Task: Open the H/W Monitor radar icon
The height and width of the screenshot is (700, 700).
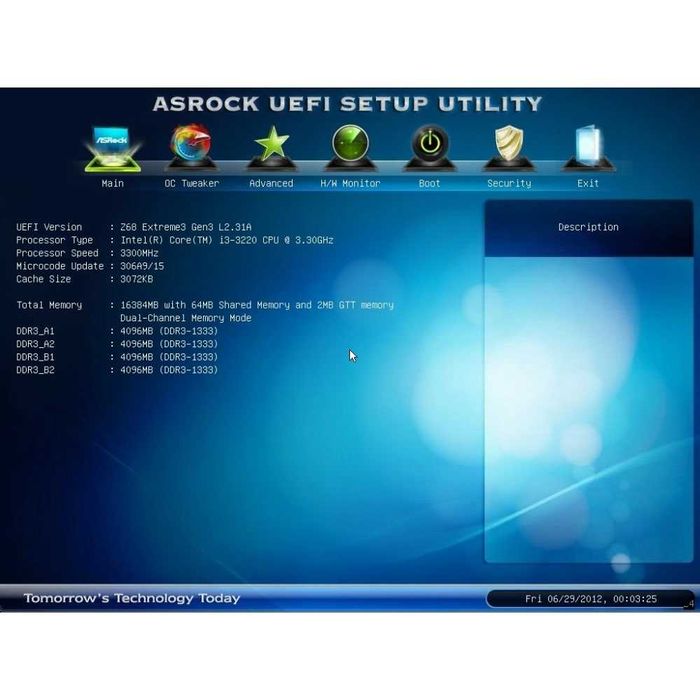Action: coord(350,148)
